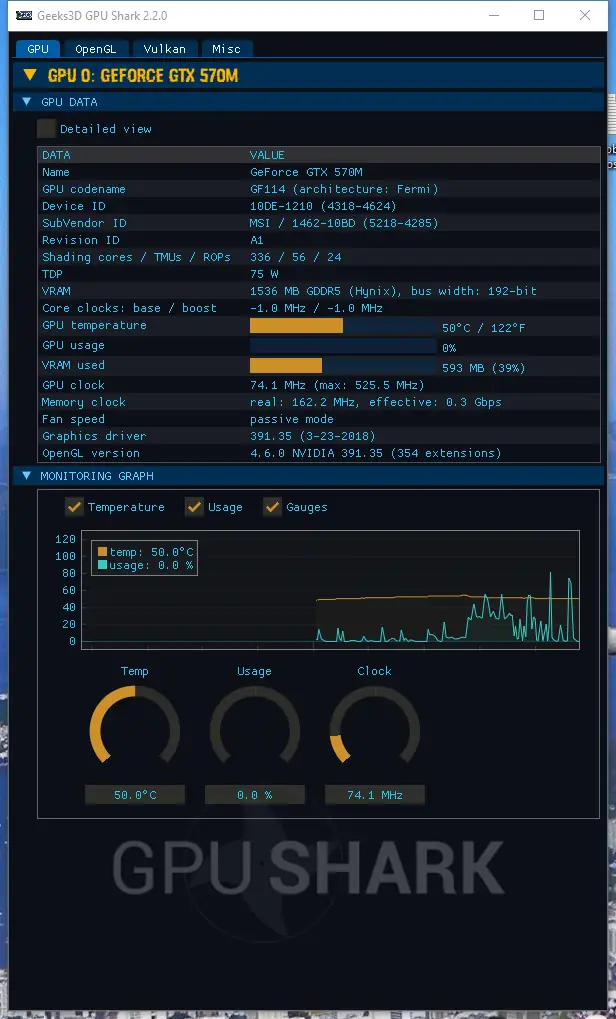This screenshot has width=616, height=1019.
Task: Click the 'usage: 0.0 %' legend text
Action: point(151,565)
